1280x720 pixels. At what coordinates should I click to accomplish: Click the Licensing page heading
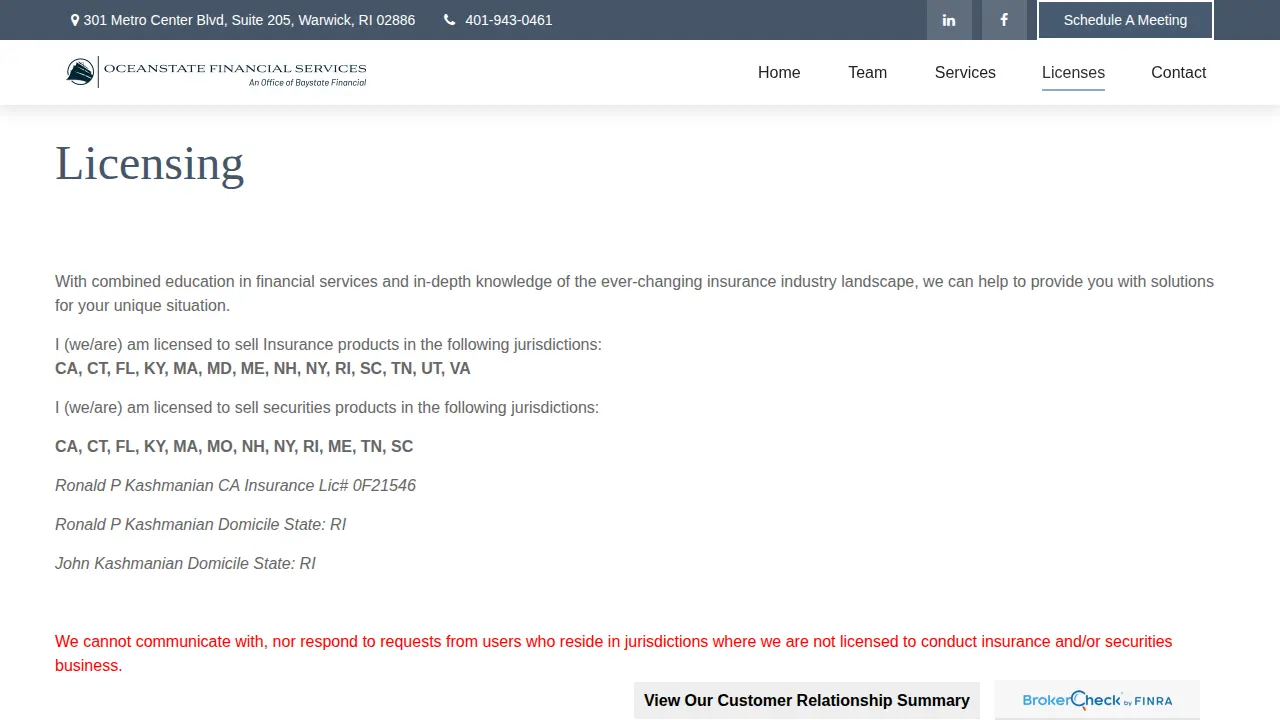150,163
